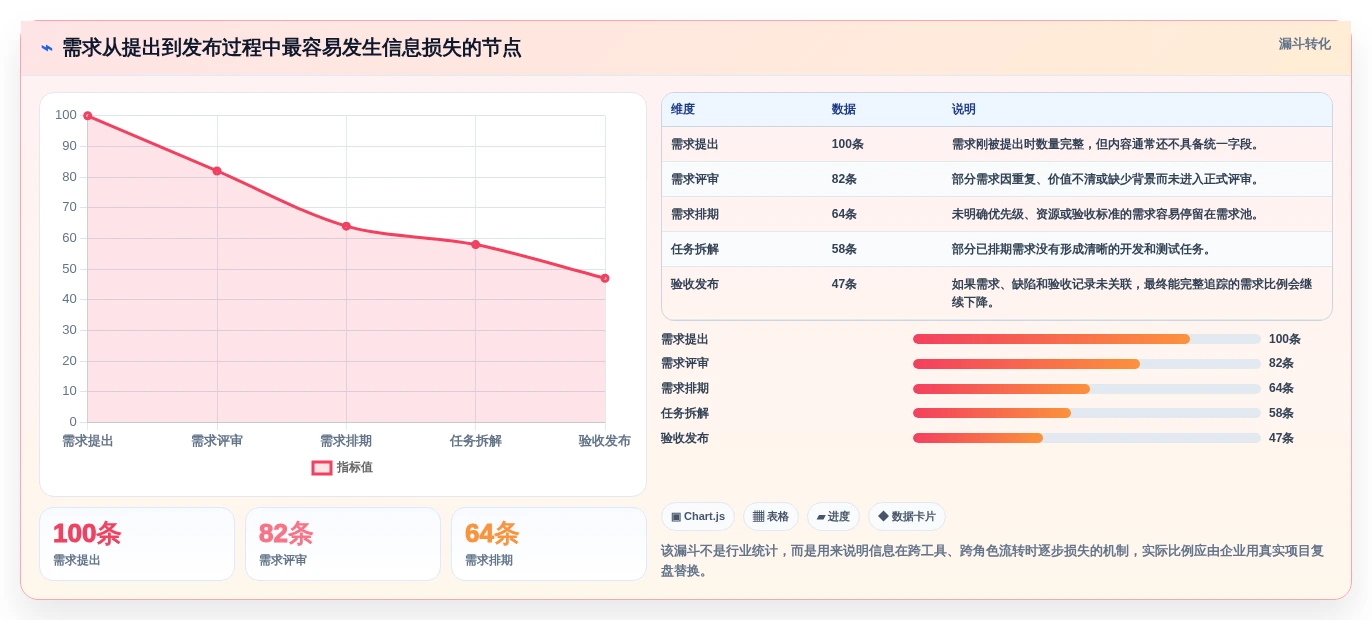Click the 100条 label beside the progress bar
This screenshot has width=1372, height=620.
1285,339
